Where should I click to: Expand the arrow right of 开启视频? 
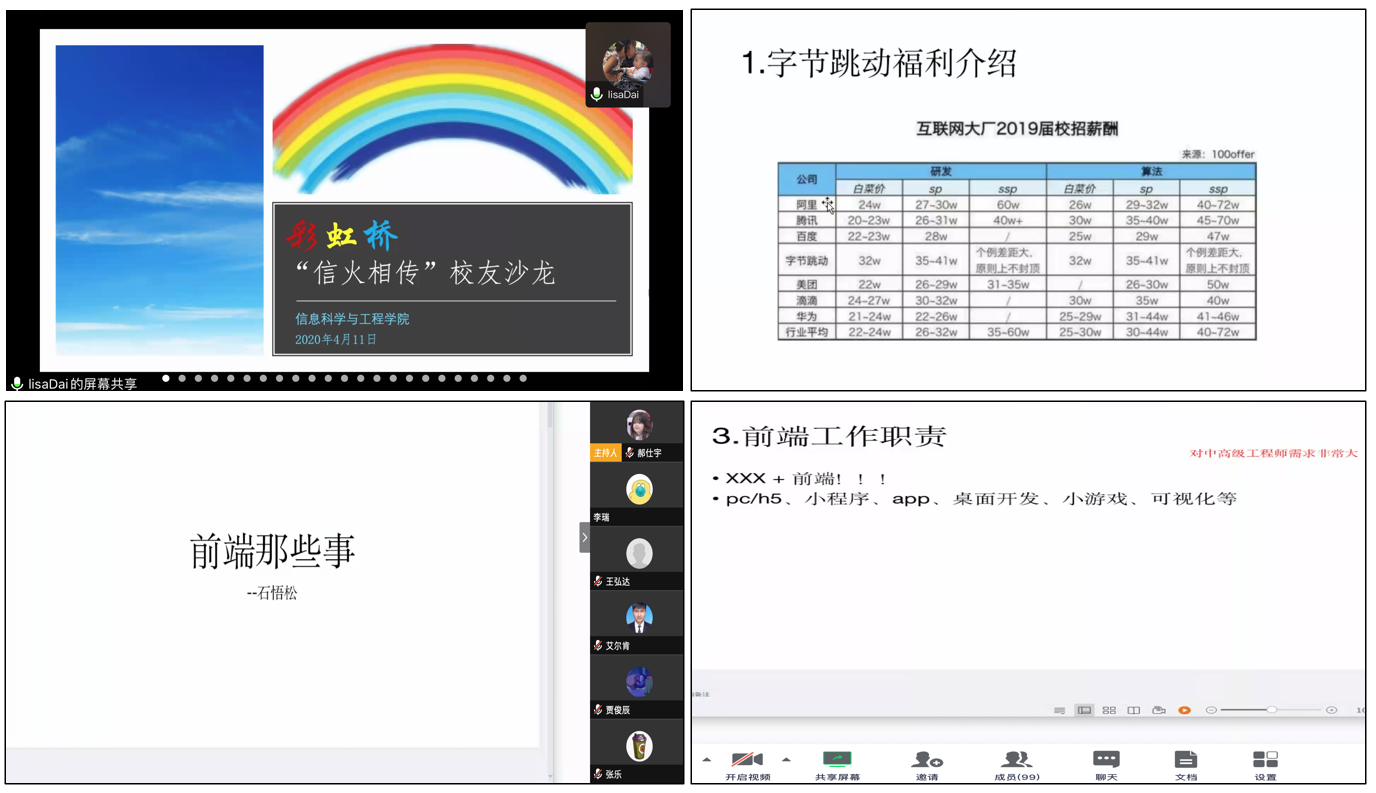[786, 760]
